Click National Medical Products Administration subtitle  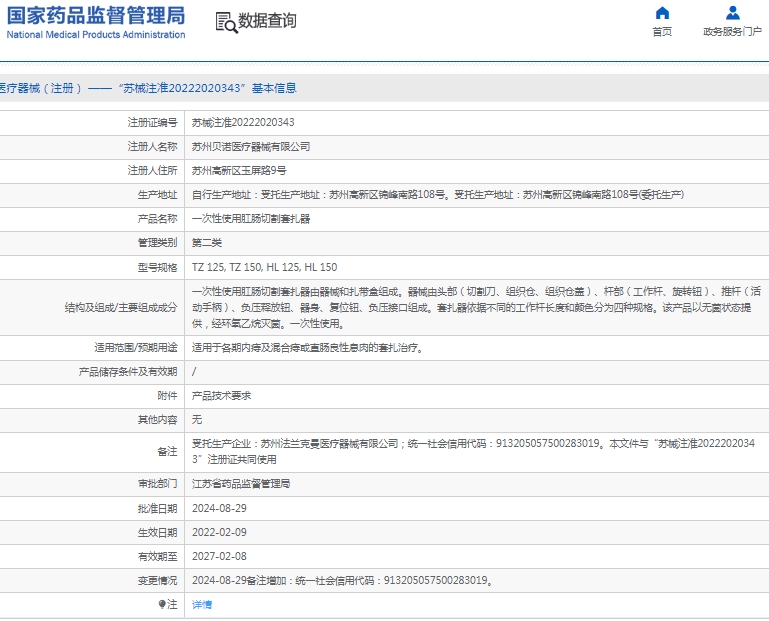(96, 35)
